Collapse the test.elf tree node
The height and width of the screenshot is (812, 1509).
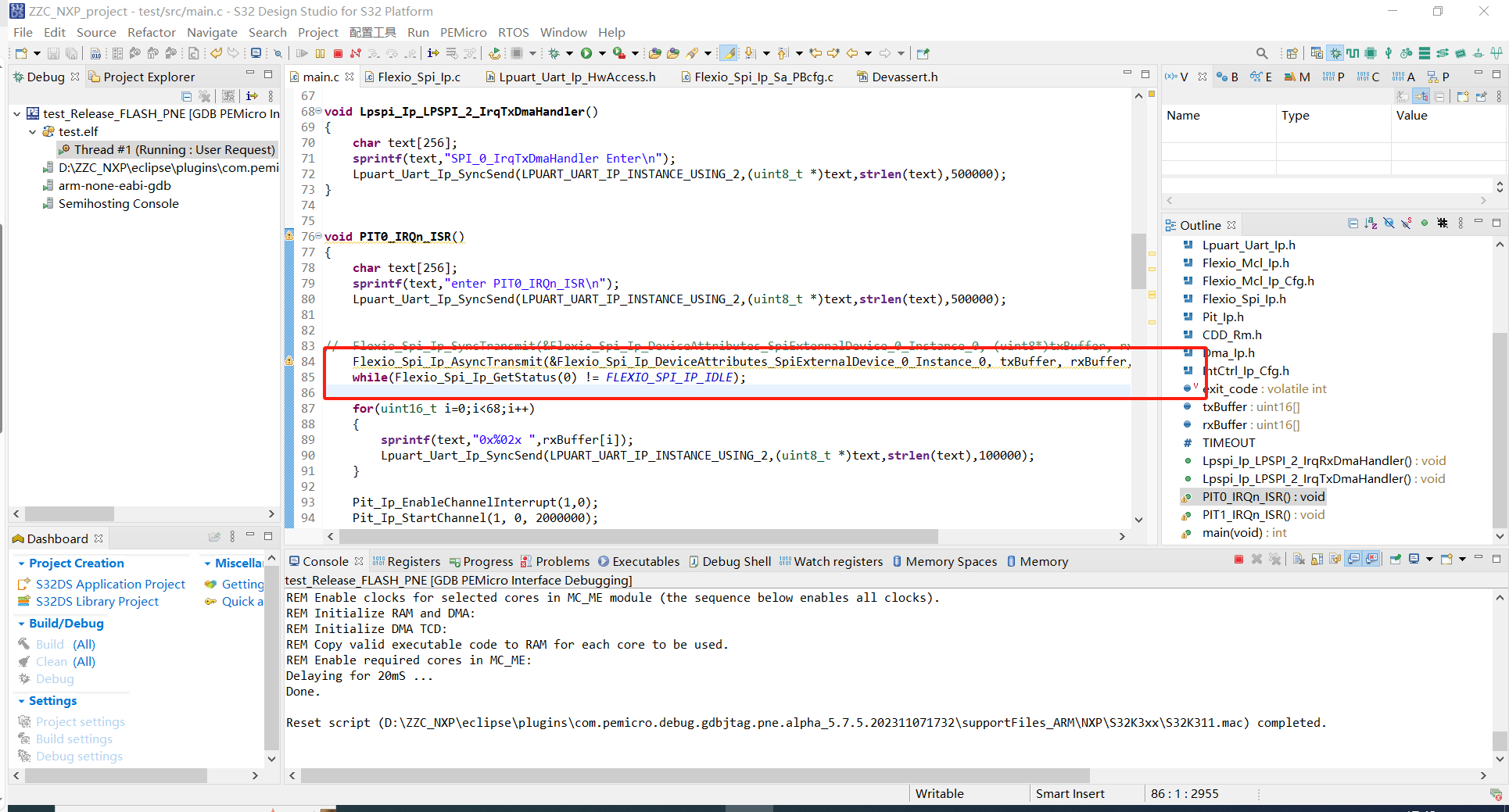[32, 131]
